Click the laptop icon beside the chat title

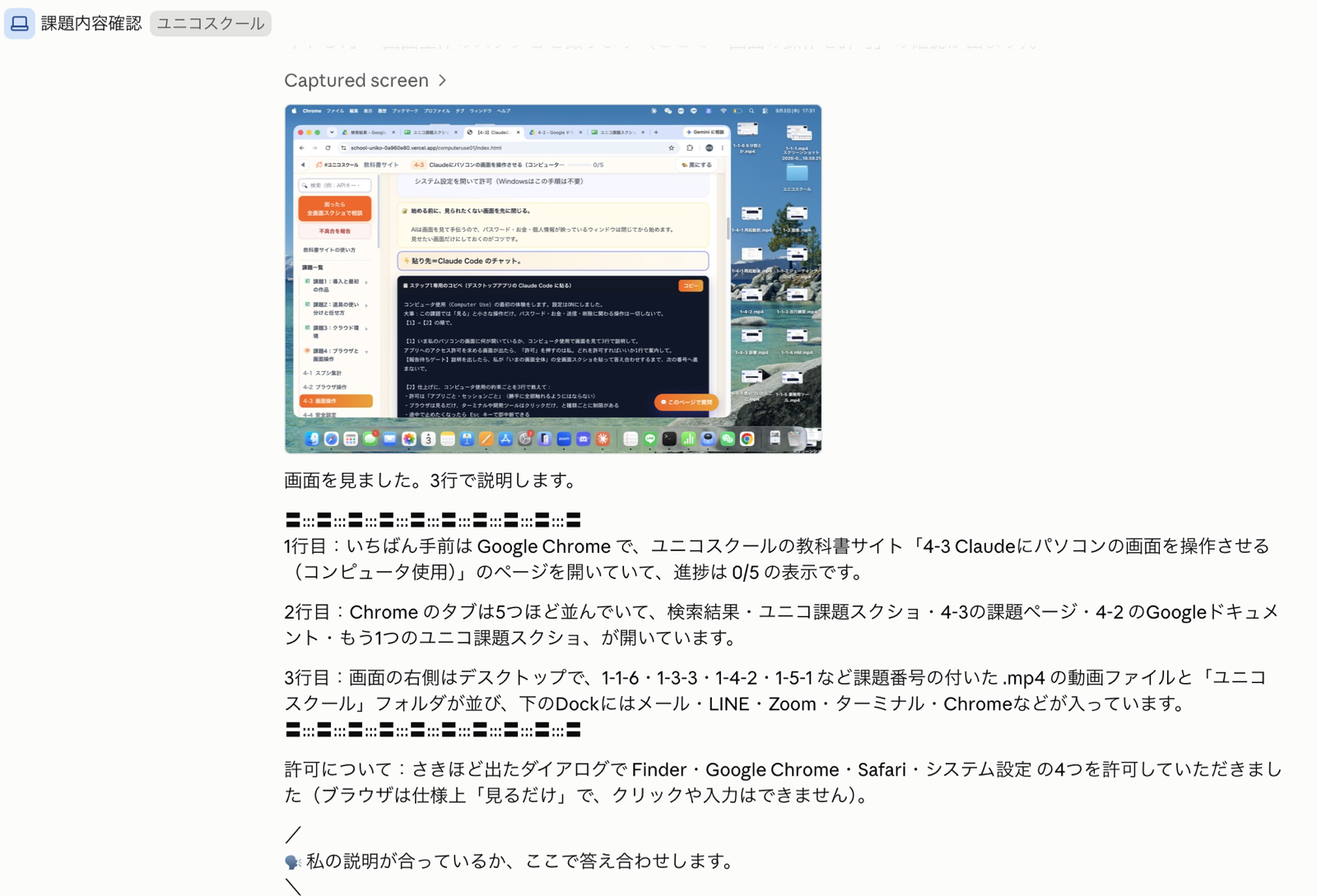(x=20, y=23)
